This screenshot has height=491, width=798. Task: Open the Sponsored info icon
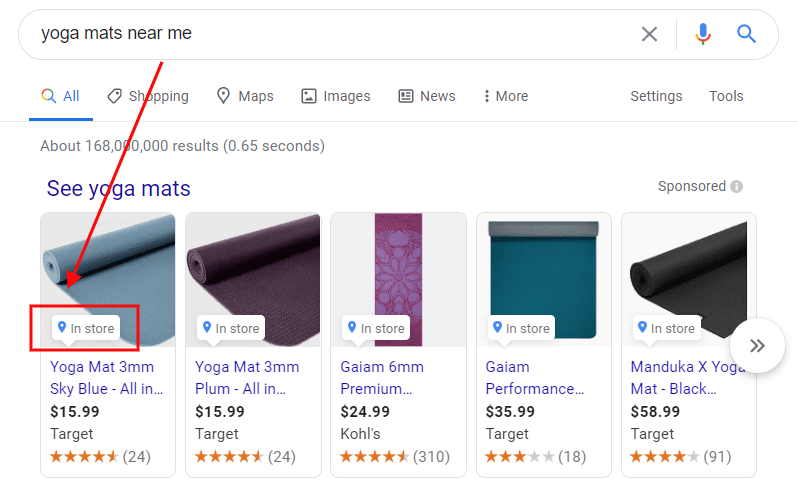click(x=736, y=187)
